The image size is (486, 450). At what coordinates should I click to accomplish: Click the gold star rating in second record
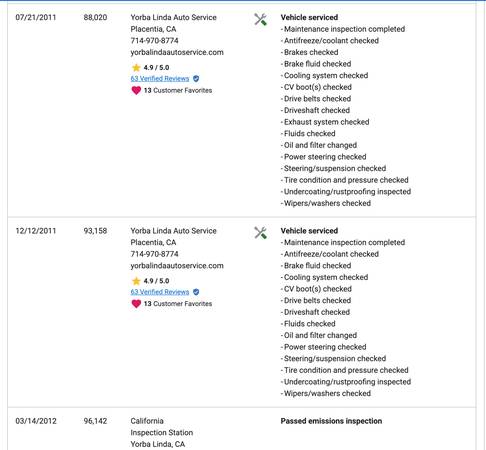click(x=136, y=281)
